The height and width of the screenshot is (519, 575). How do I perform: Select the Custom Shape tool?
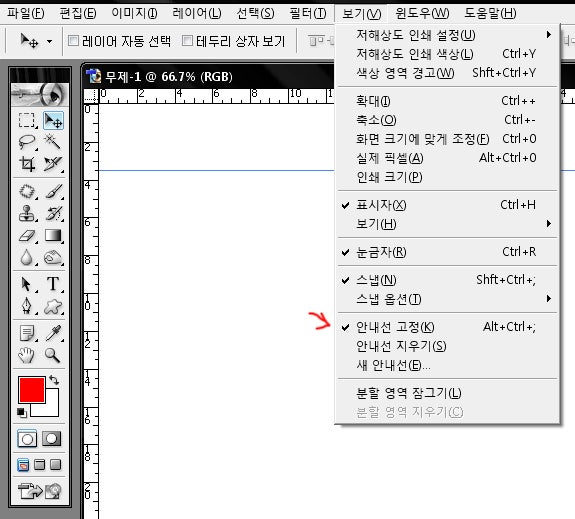(x=53, y=306)
